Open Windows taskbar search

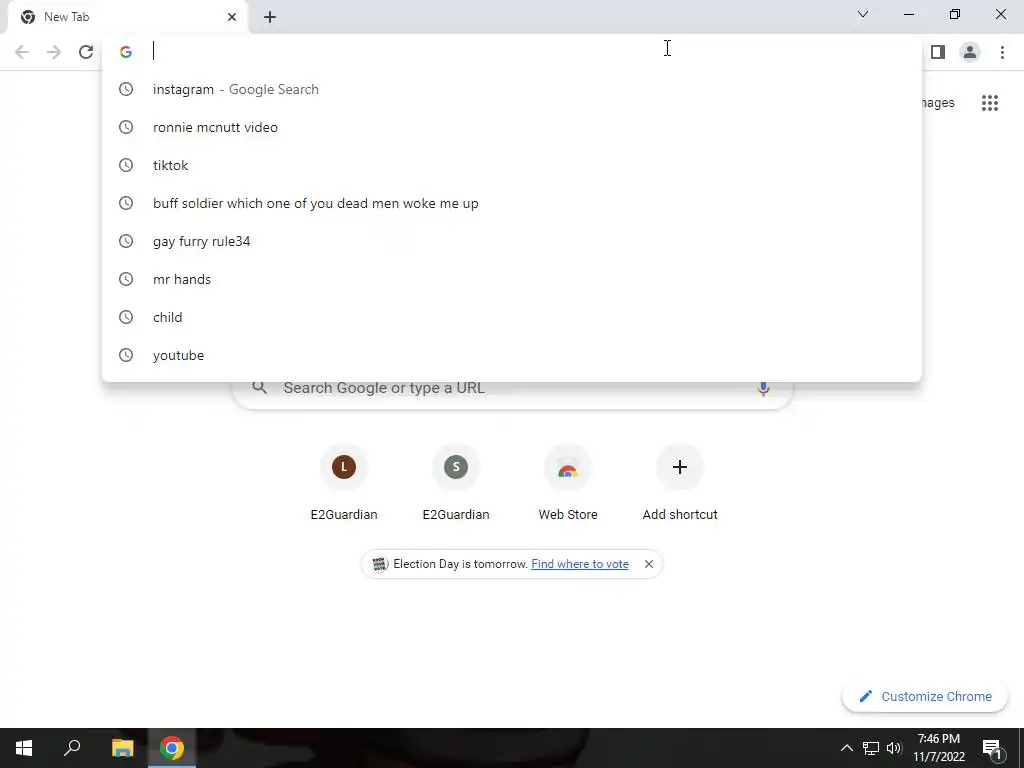72,748
